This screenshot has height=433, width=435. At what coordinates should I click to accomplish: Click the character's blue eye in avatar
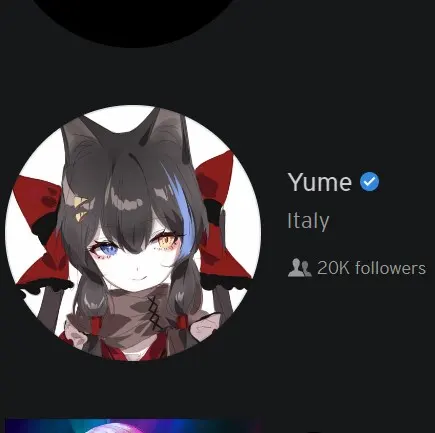click(106, 249)
